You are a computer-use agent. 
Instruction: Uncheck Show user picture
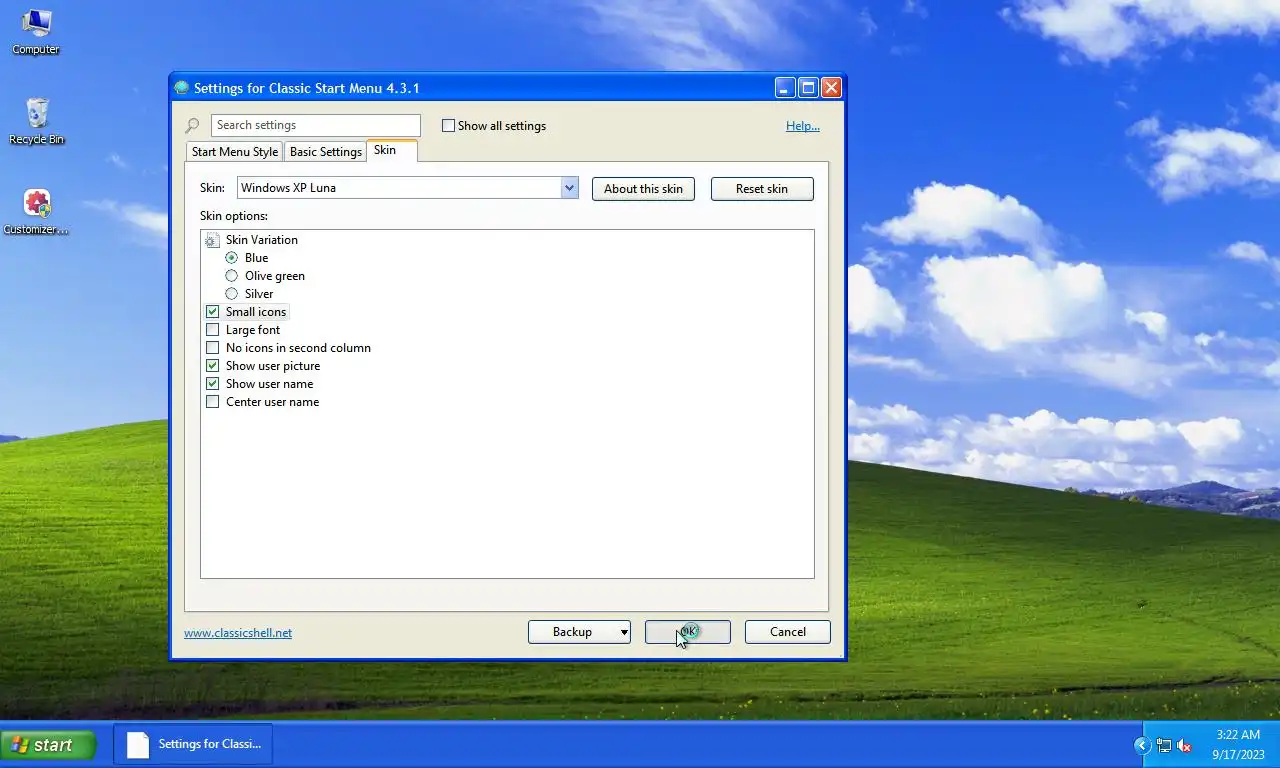[212, 366]
